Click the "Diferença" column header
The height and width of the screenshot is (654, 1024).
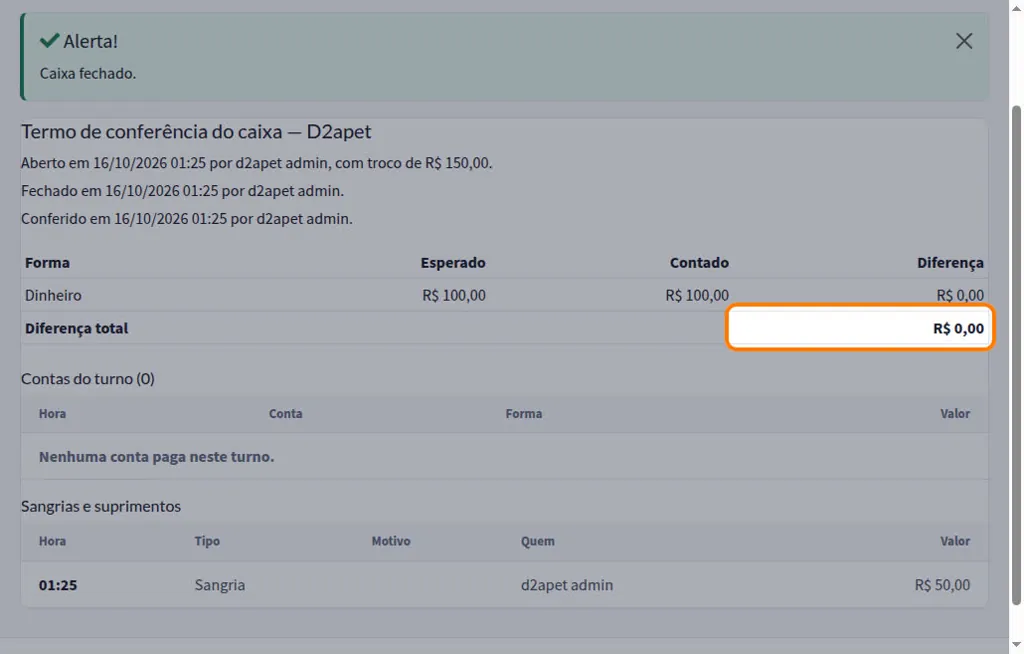(x=950, y=263)
